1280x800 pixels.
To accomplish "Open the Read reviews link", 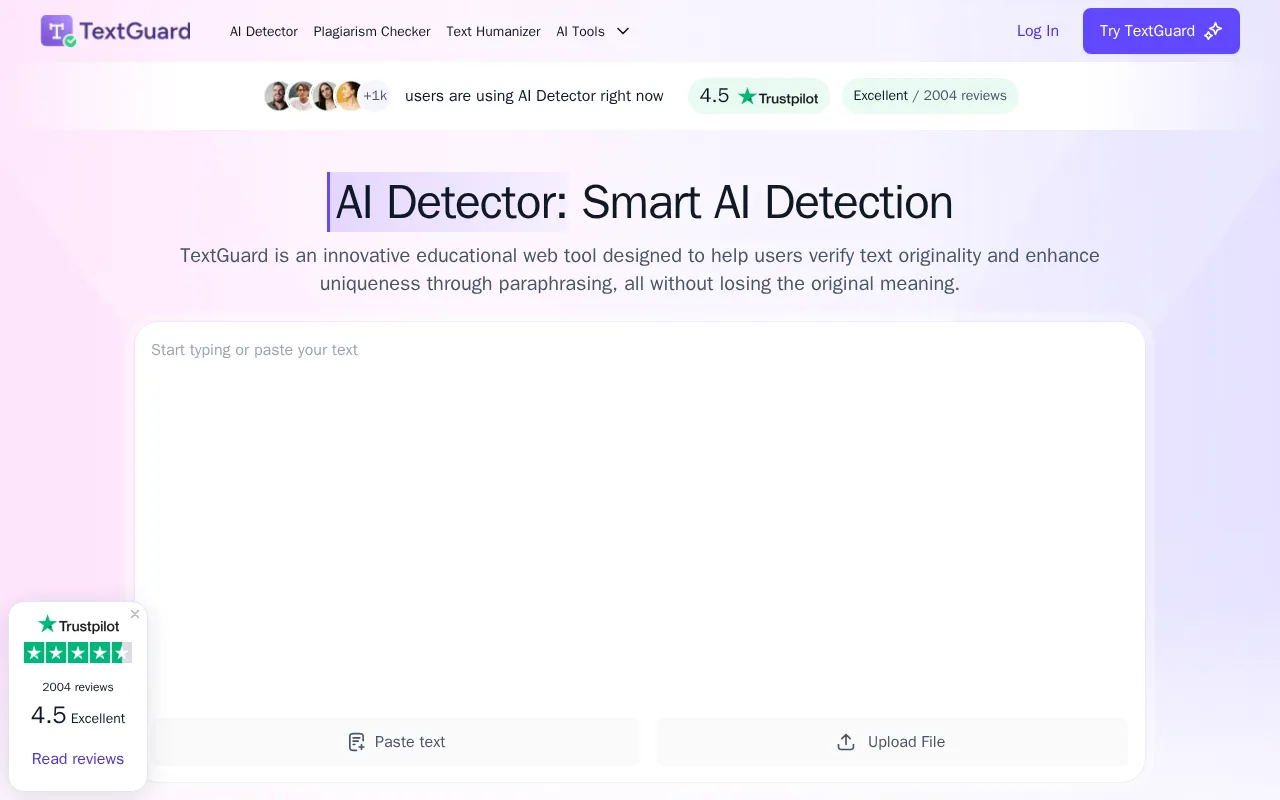I will (78, 759).
